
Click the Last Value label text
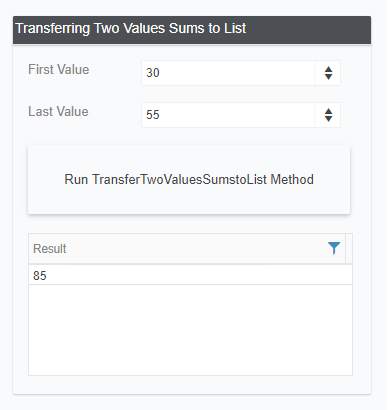pos(58,112)
